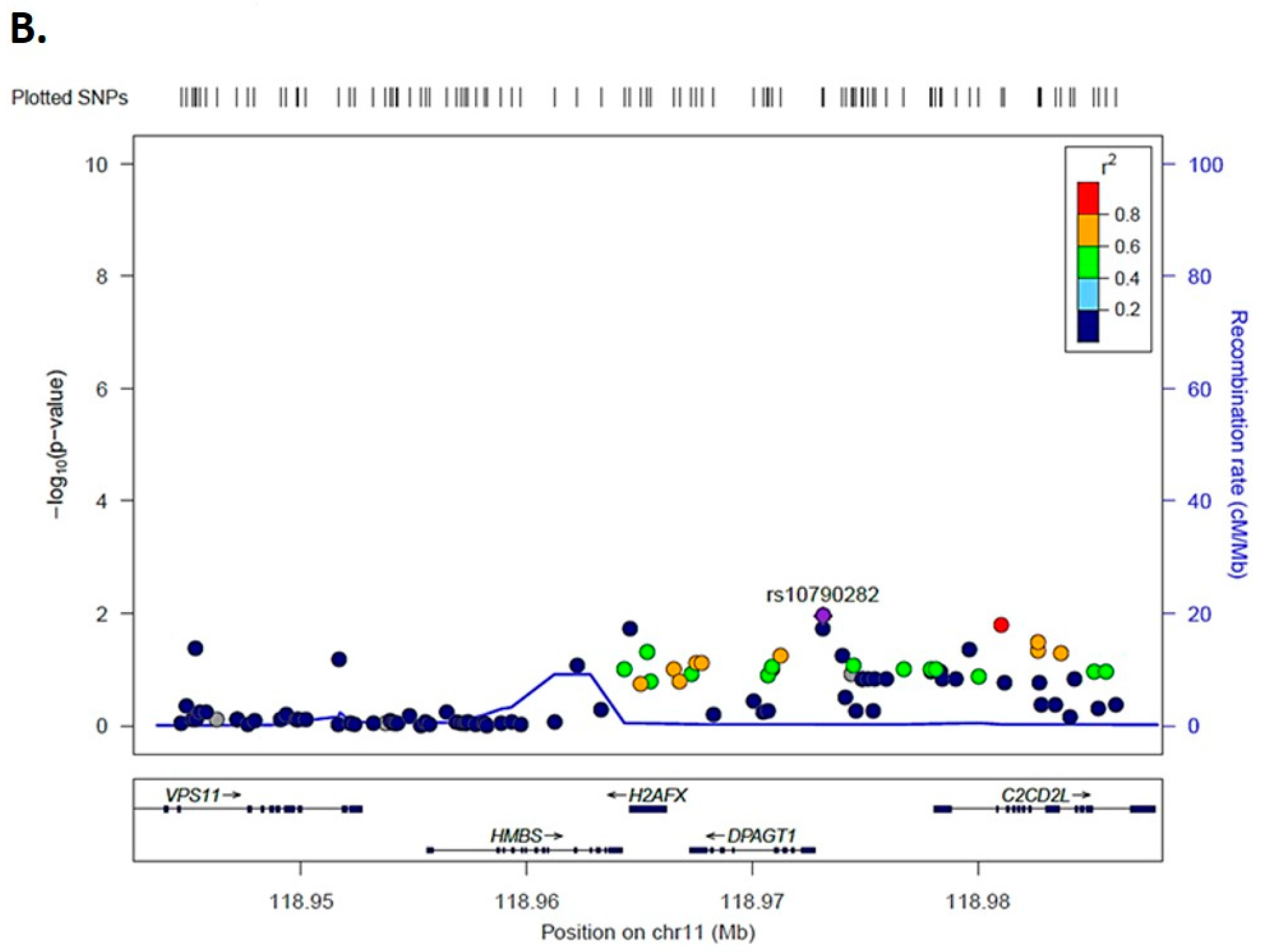
Task: Click the Position on chr11 axis title
Action: point(648,932)
